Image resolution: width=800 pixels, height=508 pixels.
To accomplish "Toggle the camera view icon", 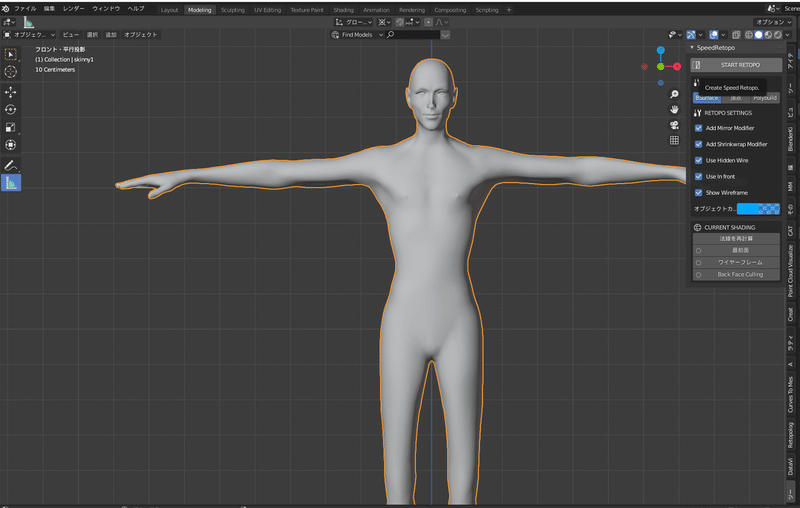I will pyautogui.click(x=675, y=125).
